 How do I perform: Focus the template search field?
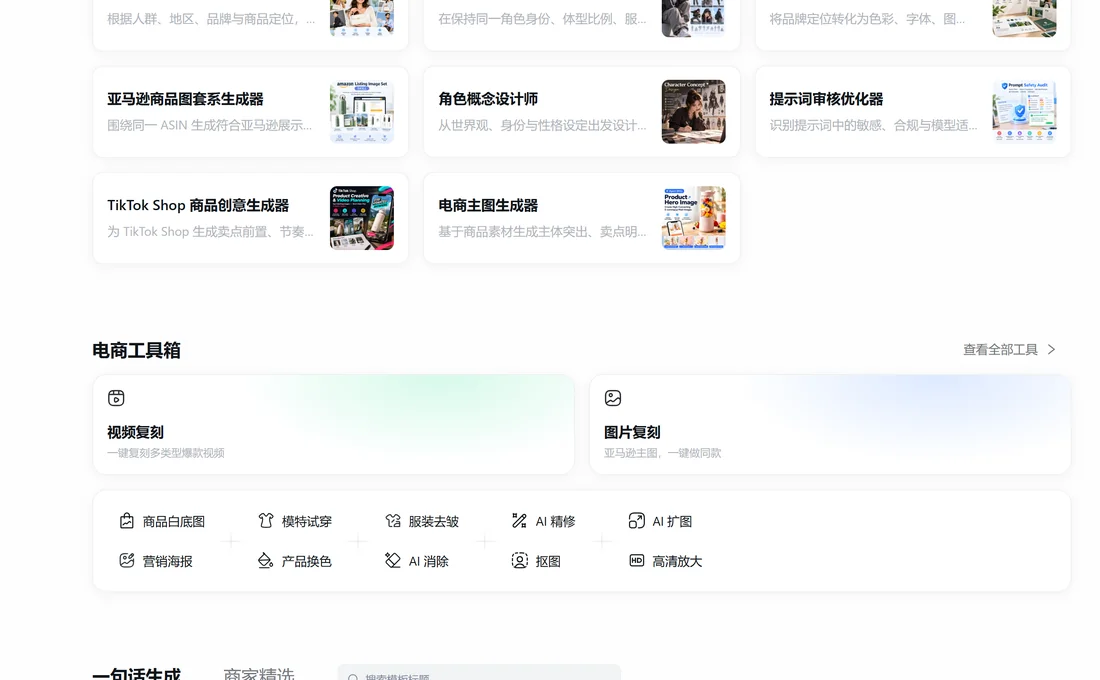pyautogui.click(x=479, y=672)
